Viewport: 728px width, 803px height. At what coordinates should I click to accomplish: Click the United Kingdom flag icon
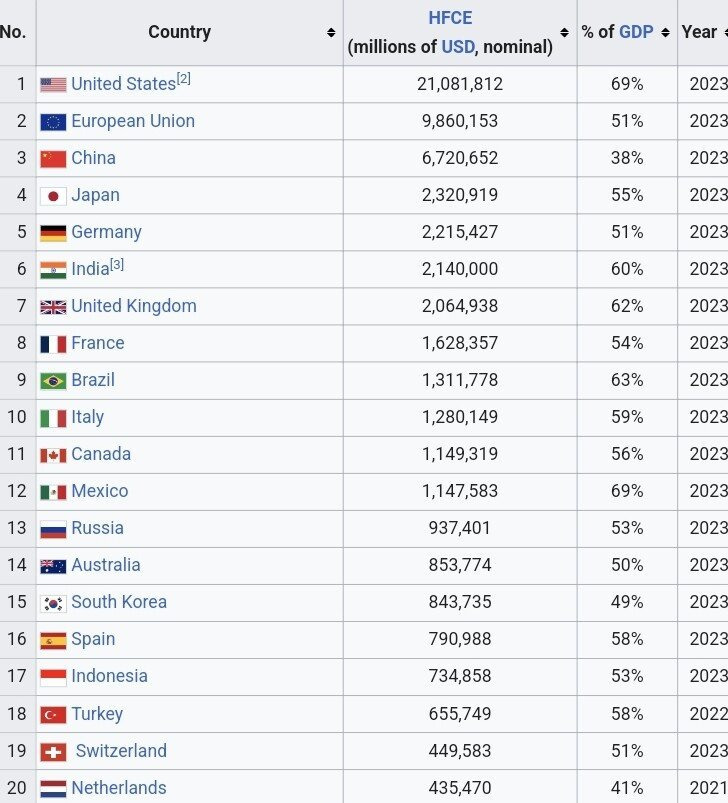[x=53, y=307]
